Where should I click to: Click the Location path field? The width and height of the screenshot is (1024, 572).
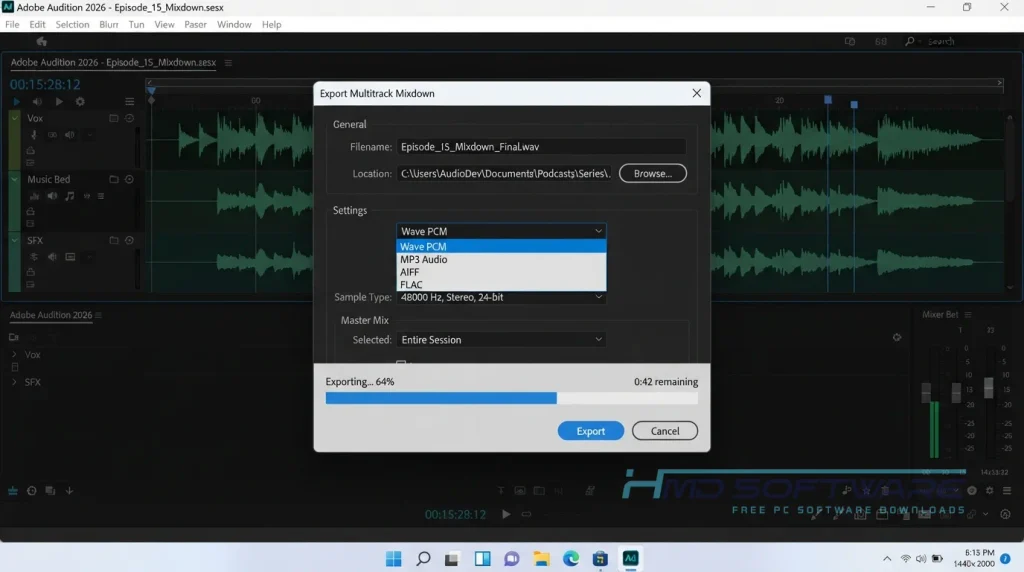tap(504, 173)
